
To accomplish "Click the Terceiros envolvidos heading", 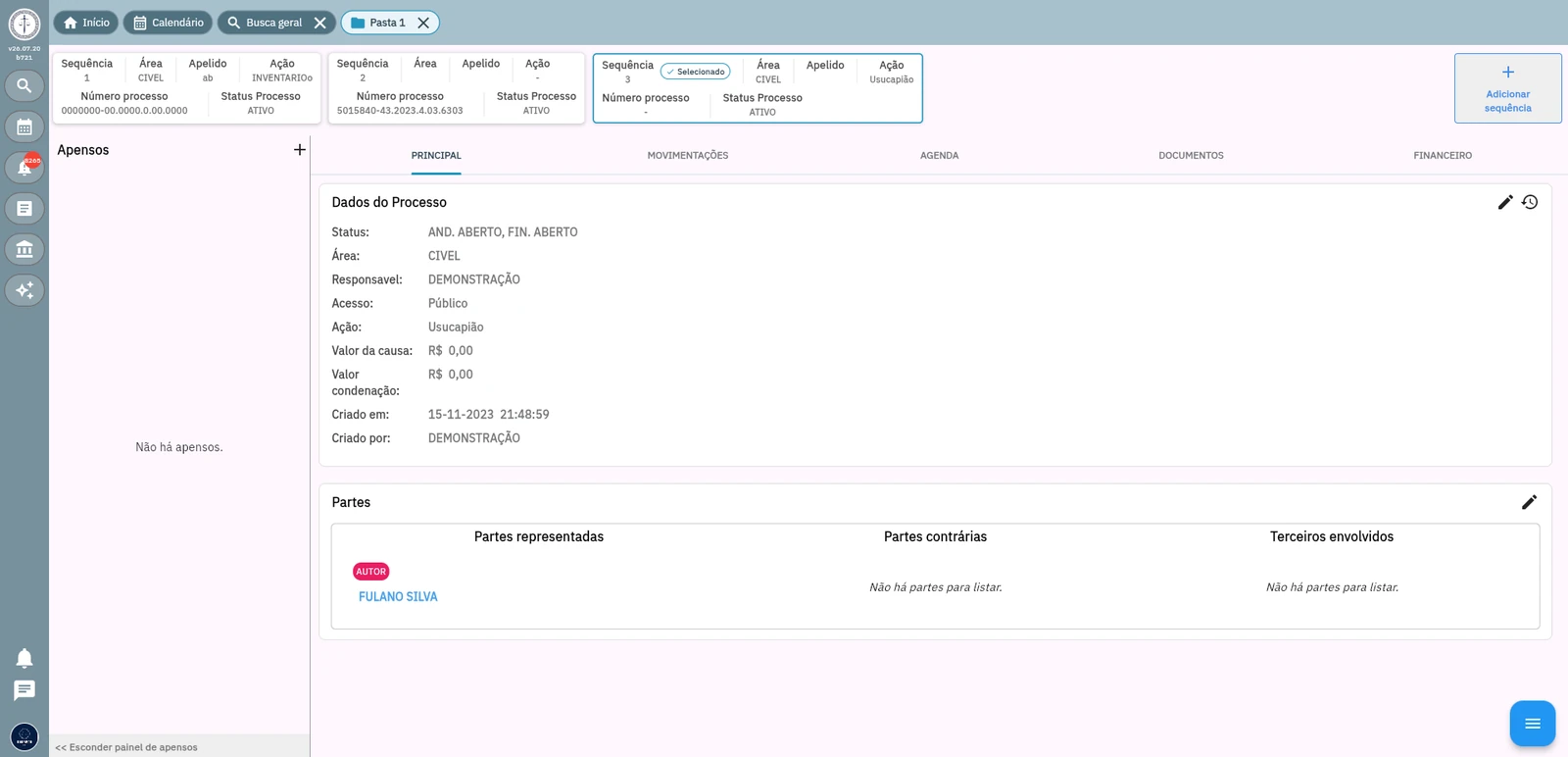I will coord(1332,536).
